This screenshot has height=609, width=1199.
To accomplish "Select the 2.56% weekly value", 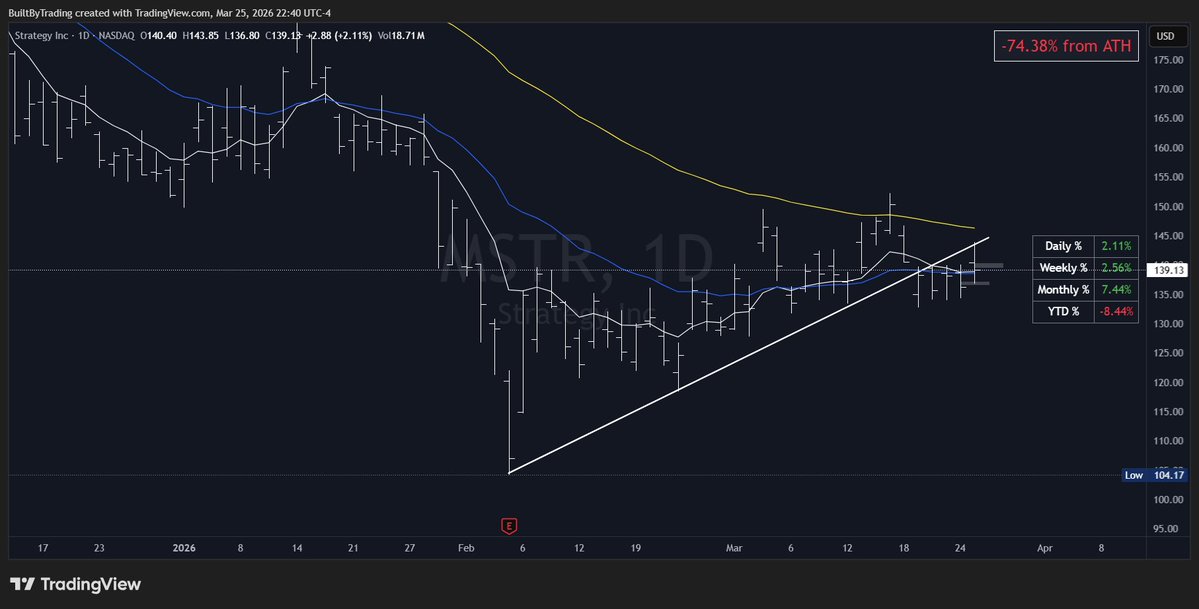I will [1116, 268].
